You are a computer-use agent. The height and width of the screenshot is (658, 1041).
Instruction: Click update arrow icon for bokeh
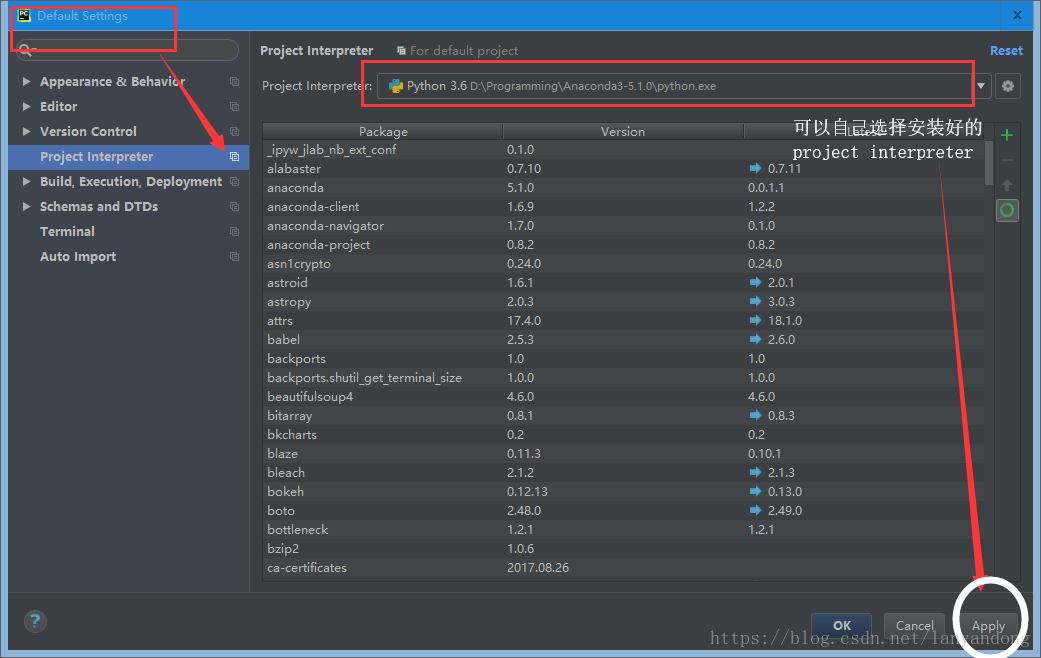(755, 491)
